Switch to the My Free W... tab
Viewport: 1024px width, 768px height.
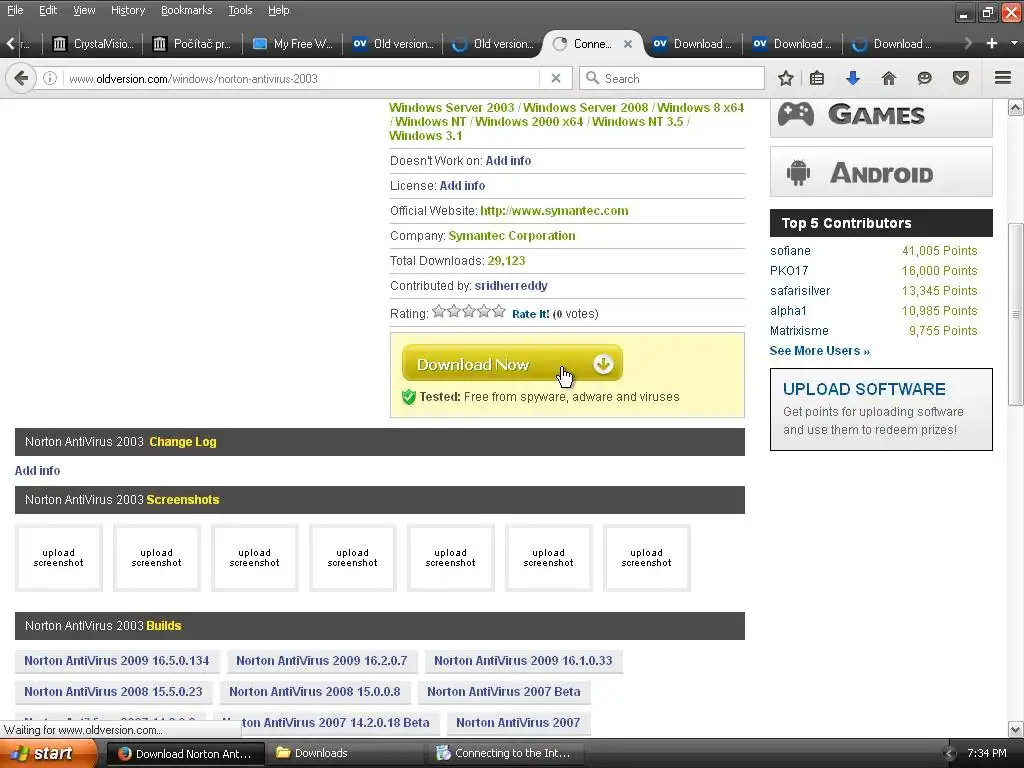[292, 44]
